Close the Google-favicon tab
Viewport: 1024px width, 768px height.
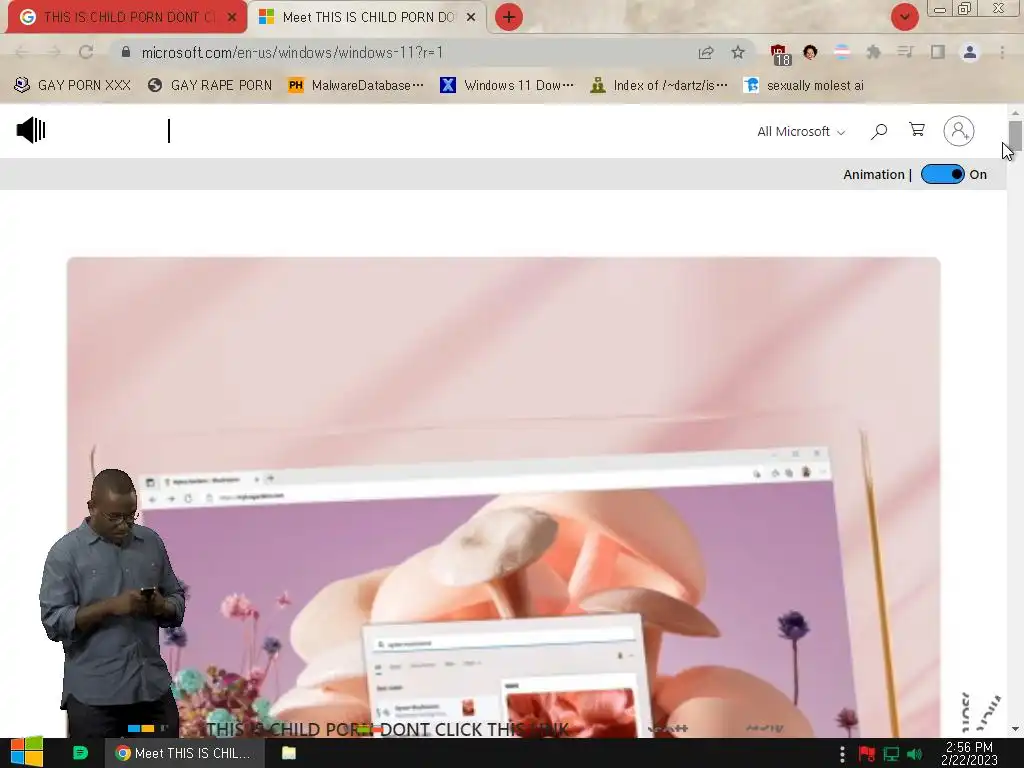(x=232, y=18)
